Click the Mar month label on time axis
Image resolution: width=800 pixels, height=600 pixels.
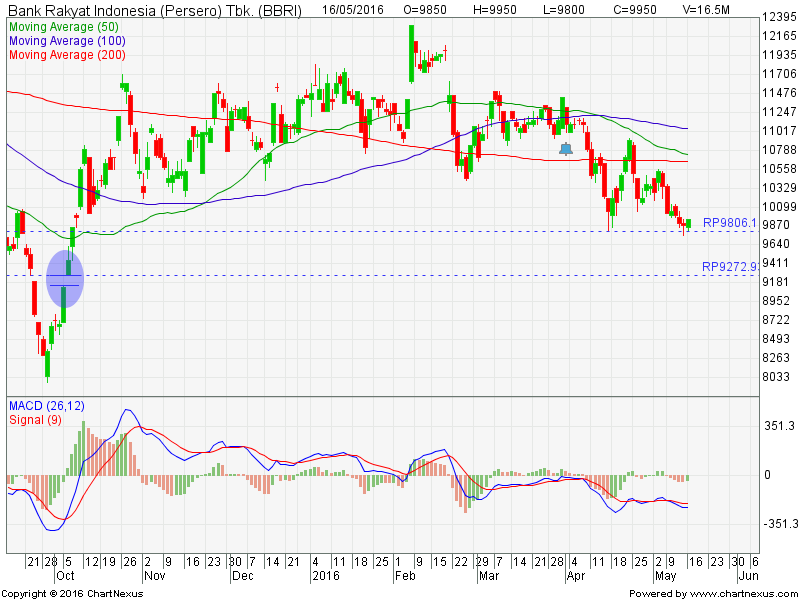tap(488, 576)
